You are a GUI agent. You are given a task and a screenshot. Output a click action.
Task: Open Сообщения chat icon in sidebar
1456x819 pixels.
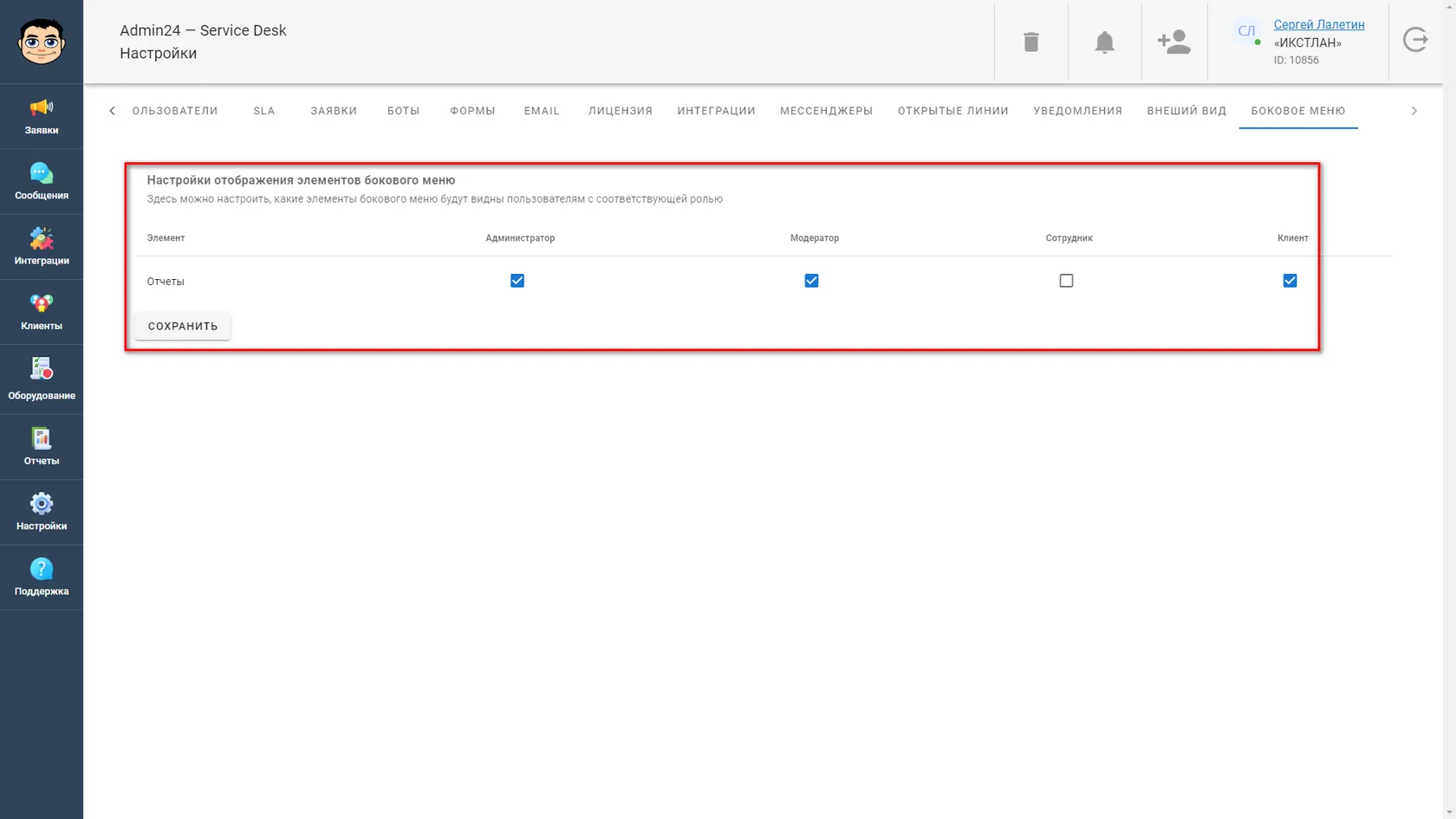(x=42, y=182)
